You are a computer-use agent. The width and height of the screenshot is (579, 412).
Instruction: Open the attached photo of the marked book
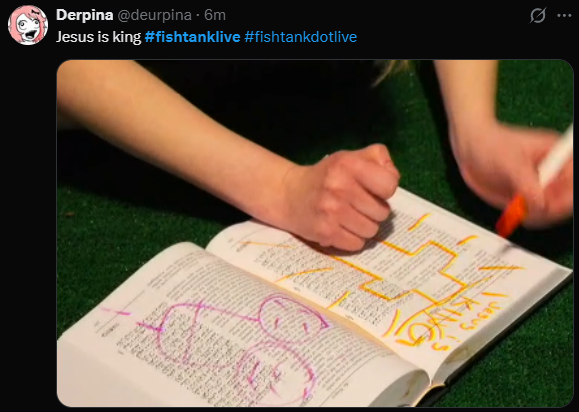315,233
